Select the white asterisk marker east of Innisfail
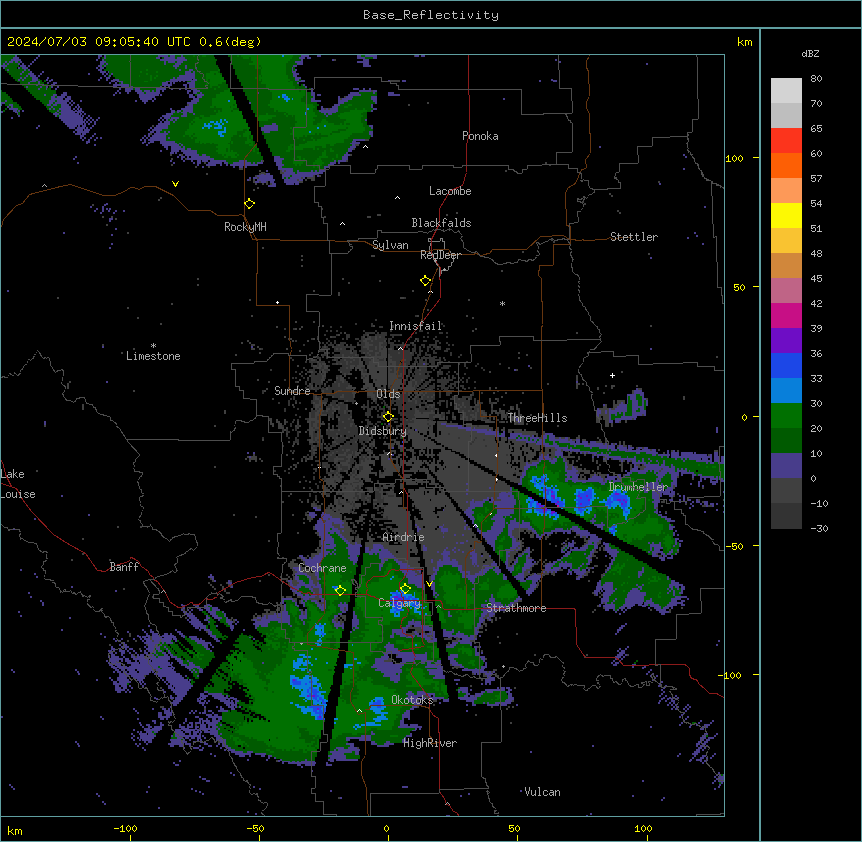 click(x=502, y=303)
